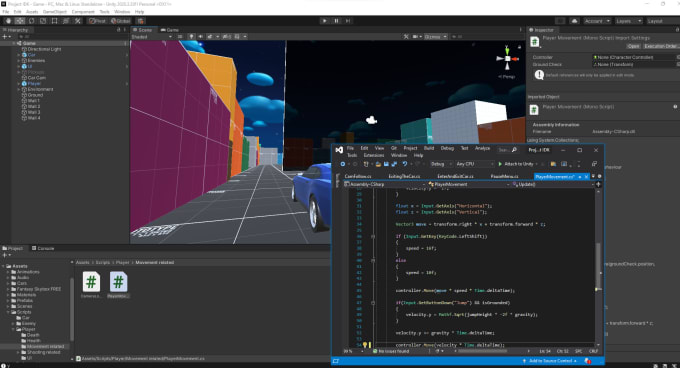Click the scene orientation gizmo
The height and width of the screenshot is (368, 680).
507,59
